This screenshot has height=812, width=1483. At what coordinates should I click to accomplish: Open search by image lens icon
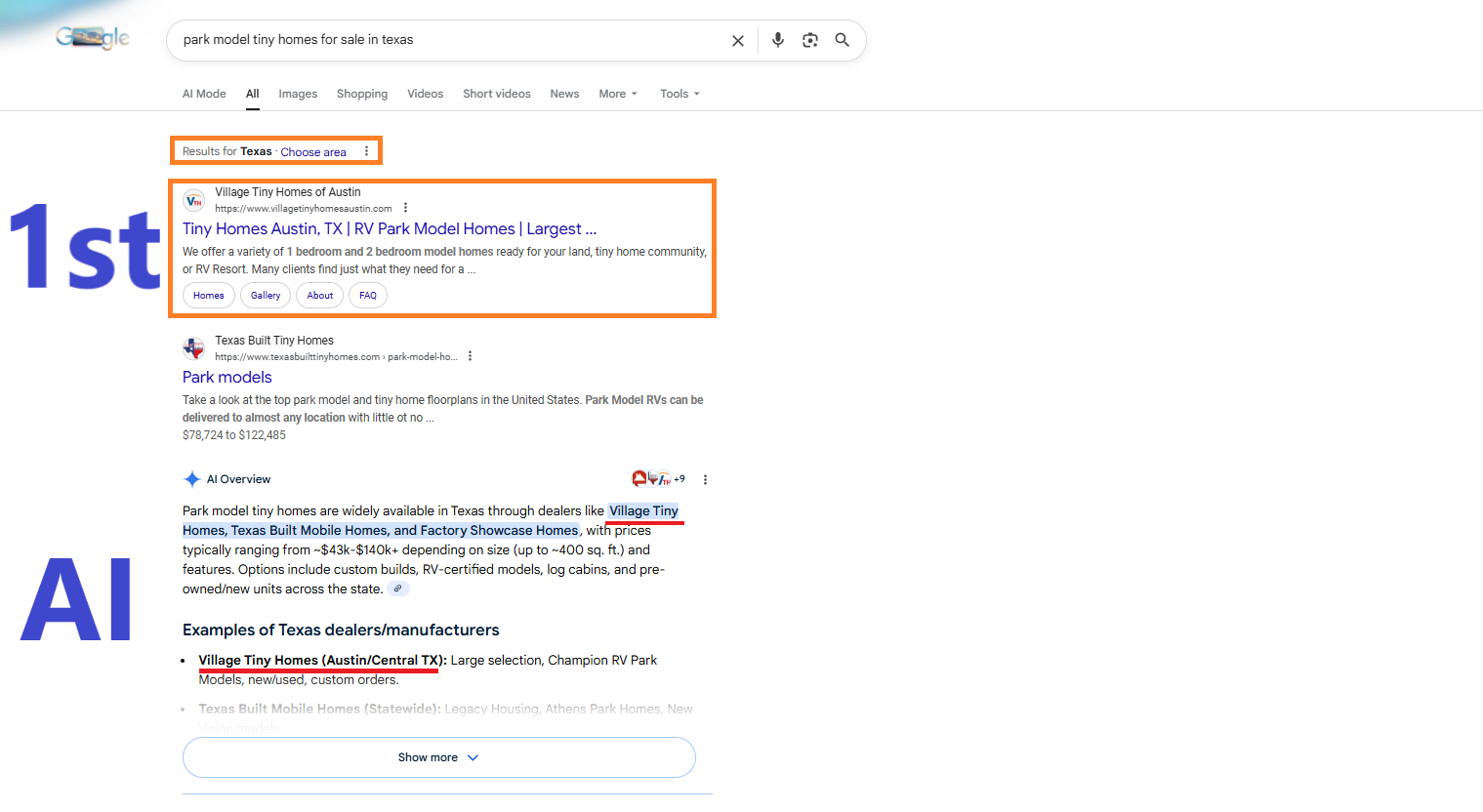pyautogui.click(x=810, y=40)
